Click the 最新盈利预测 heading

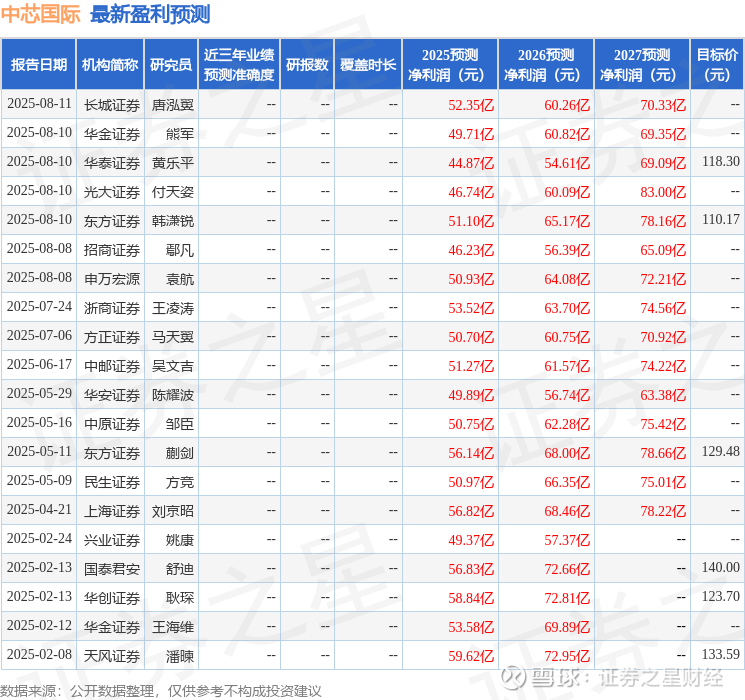tap(150, 15)
